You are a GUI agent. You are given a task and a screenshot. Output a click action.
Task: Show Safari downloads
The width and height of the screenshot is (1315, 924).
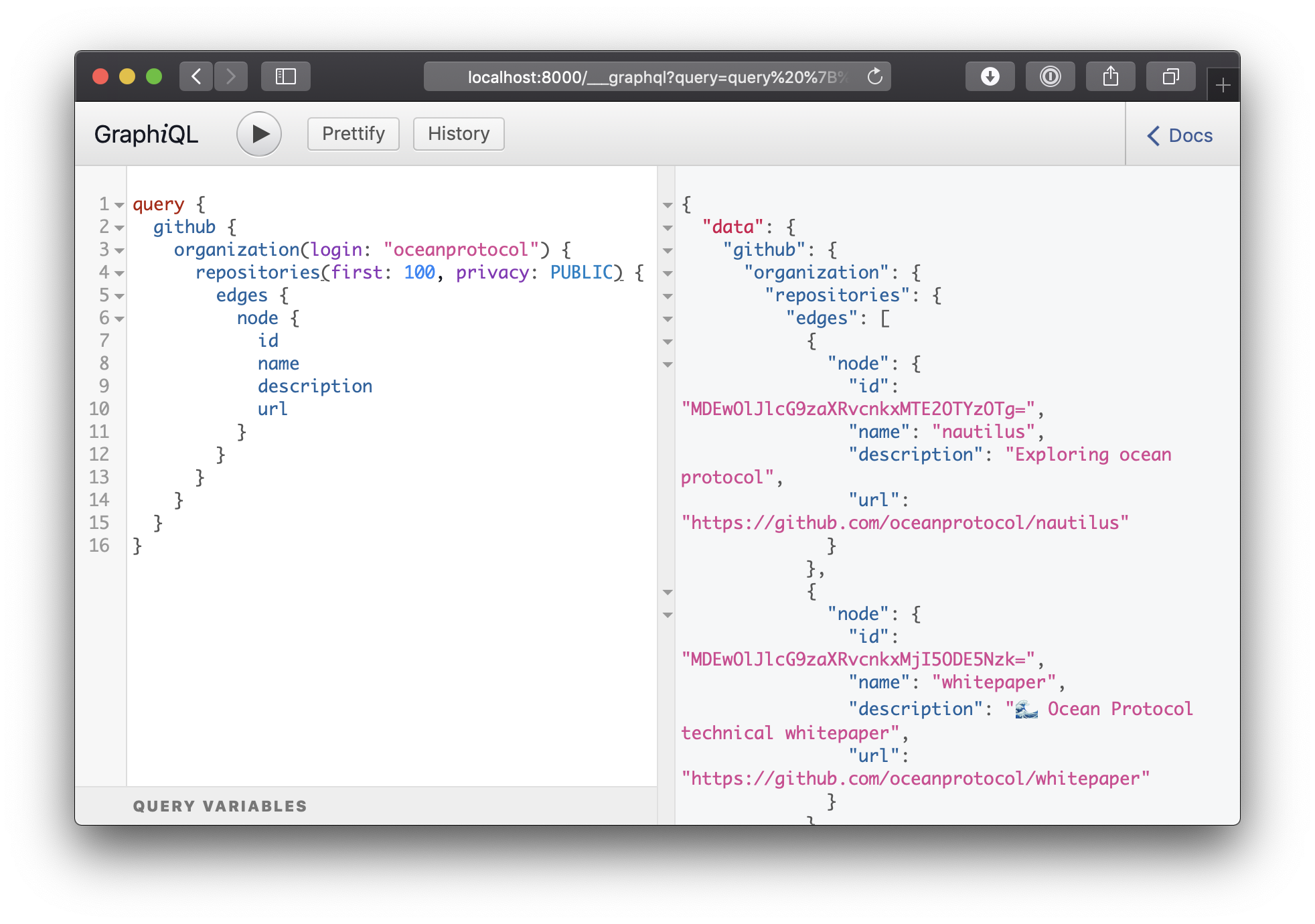pos(990,76)
